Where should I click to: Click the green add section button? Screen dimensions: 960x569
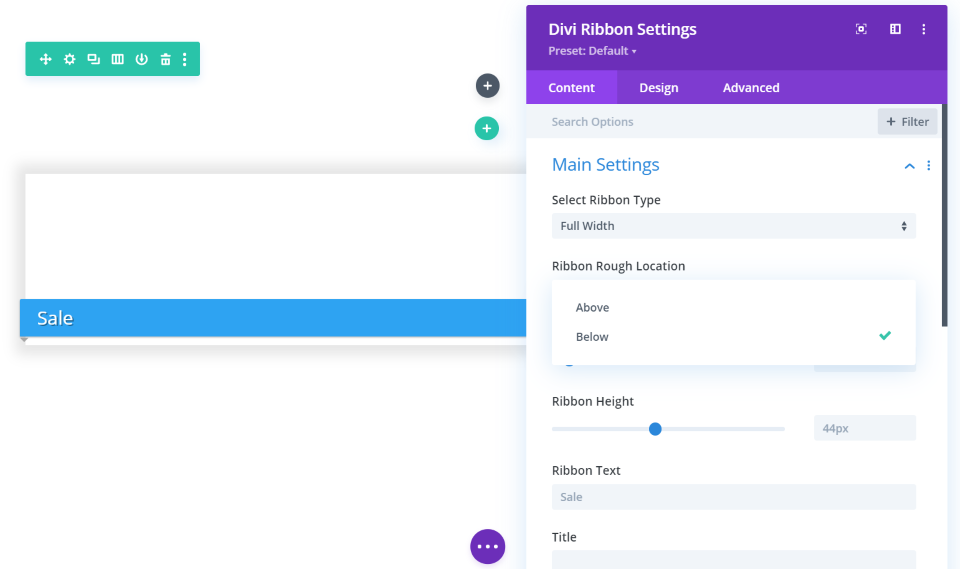pos(487,128)
